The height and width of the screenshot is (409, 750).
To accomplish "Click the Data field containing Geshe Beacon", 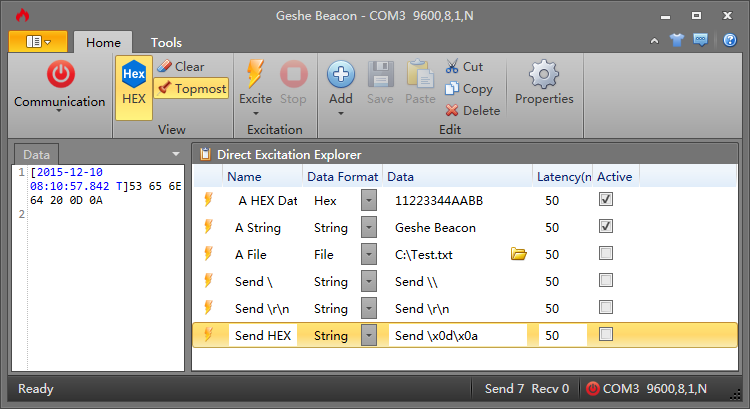I will (458, 228).
